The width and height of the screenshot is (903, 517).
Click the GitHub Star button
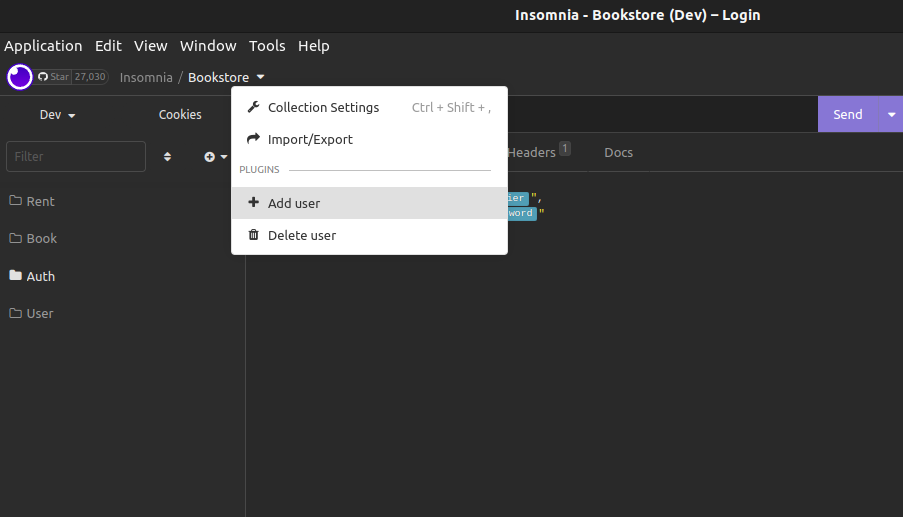pos(54,77)
